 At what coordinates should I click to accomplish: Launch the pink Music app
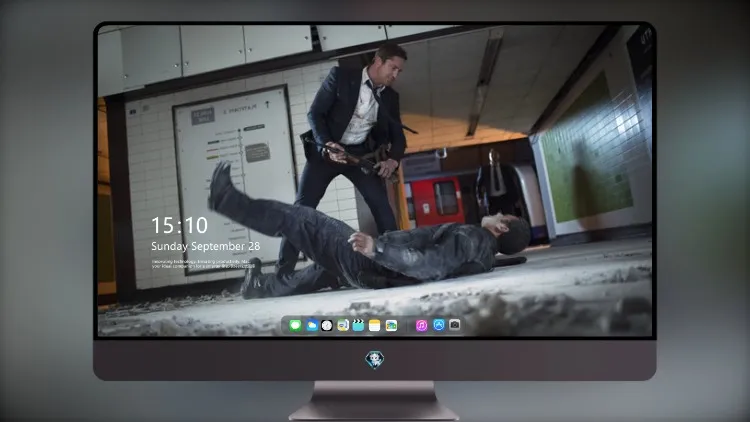[x=421, y=326]
